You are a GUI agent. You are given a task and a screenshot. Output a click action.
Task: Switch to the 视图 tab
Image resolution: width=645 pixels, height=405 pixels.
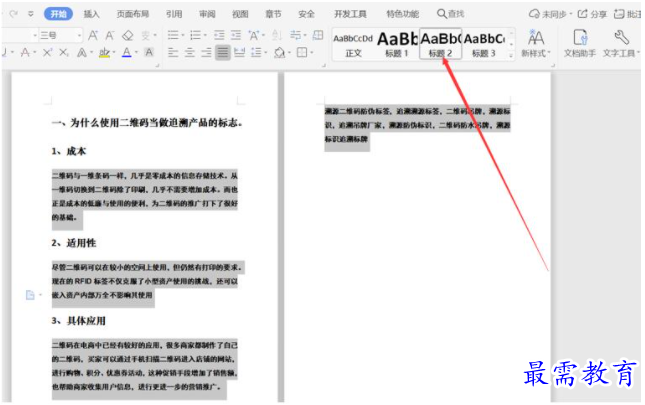click(240, 14)
